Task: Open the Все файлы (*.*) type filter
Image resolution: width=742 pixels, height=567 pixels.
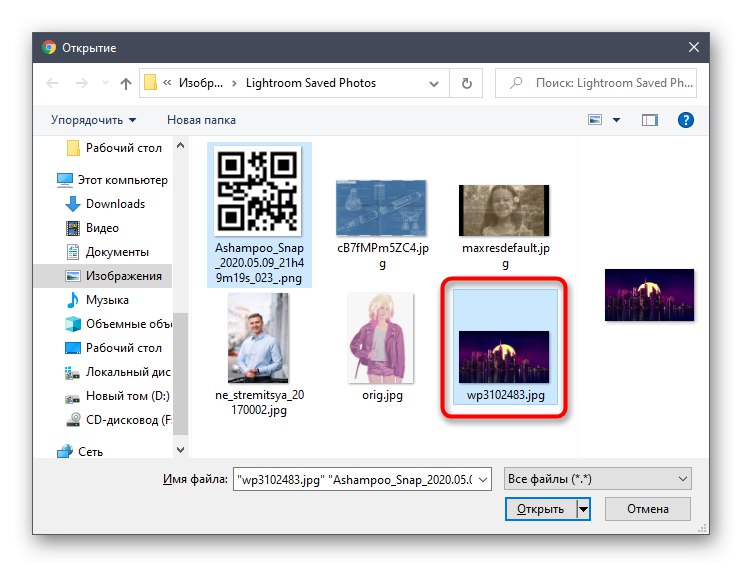Action: click(x=598, y=479)
